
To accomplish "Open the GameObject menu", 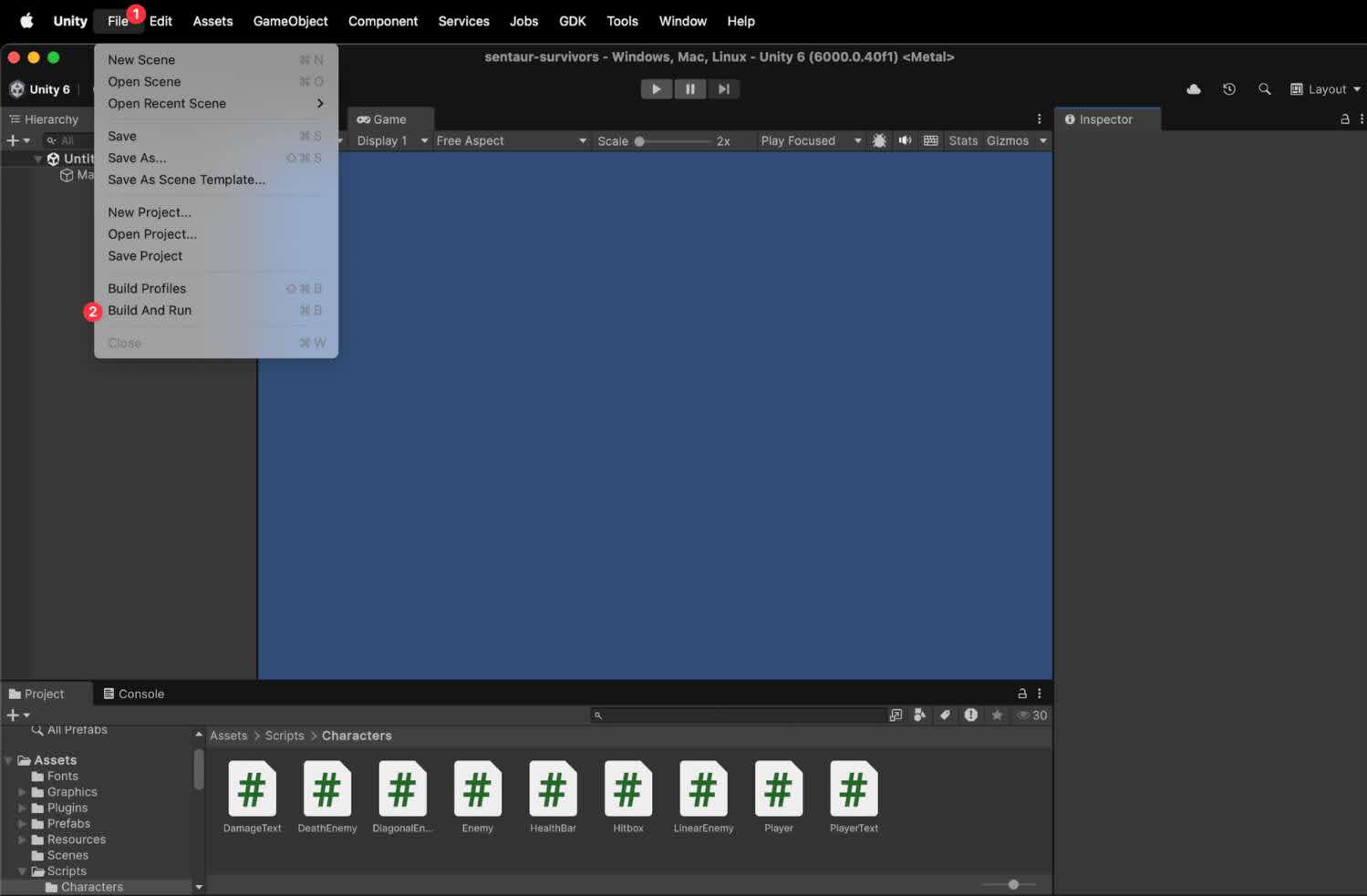I will pos(290,21).
